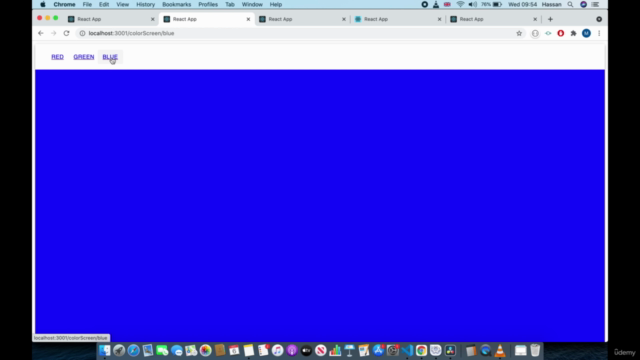Image resolution: width=640 pixels, height=360 pixels.
Task: Open the Window menu
Action: pyautogui.click(x=252, y=4)
